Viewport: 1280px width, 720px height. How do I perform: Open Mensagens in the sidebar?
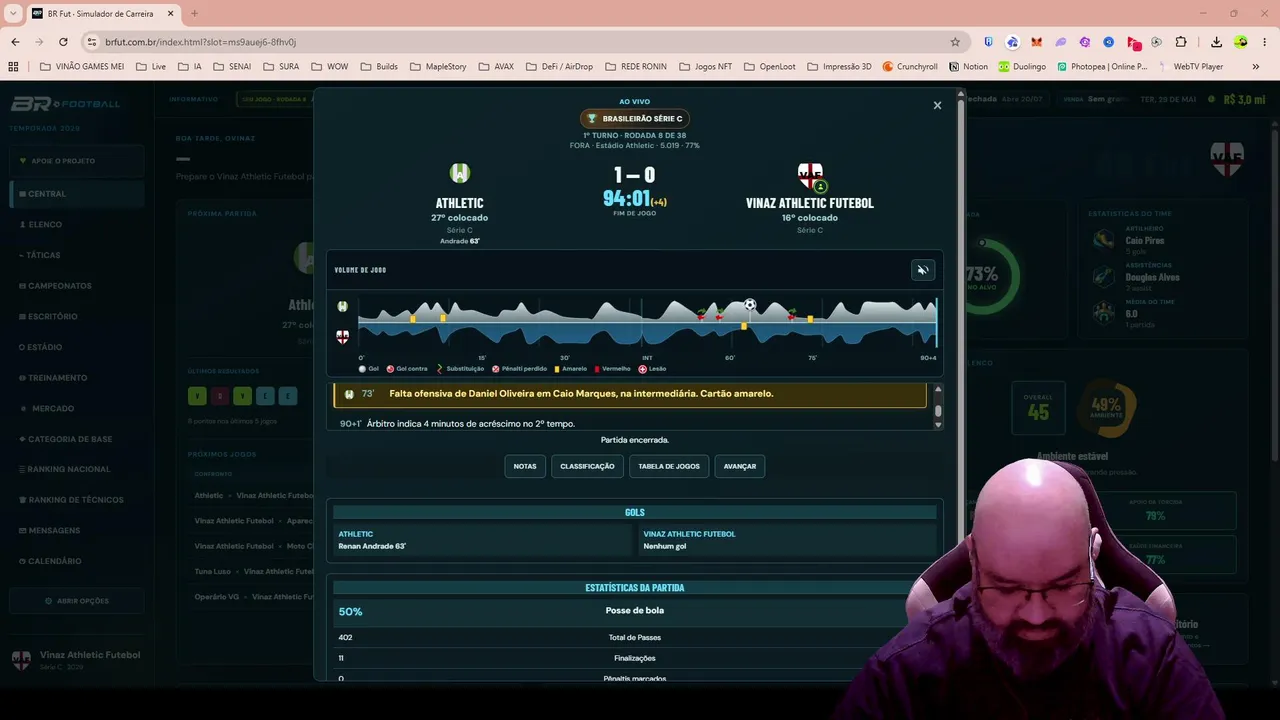(77, 530)
